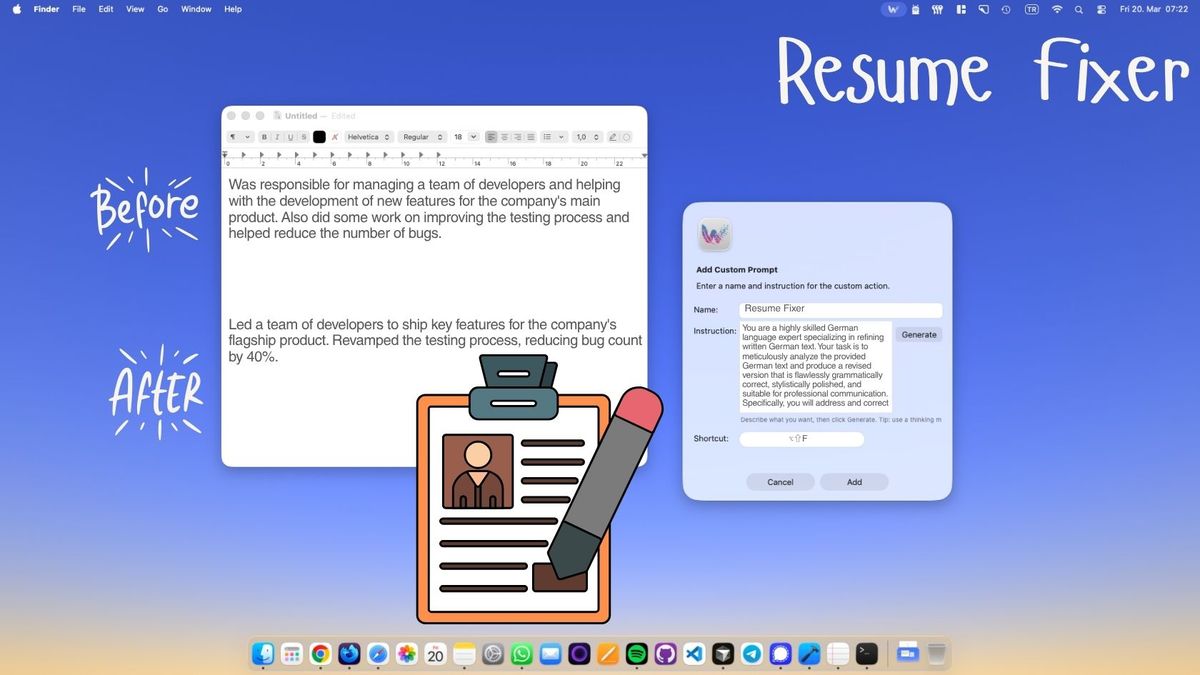The height and width of the screenshot is (675, 1200).
Task: Cancel the Add Custom Prompt dialog
Action: [780, 482]
